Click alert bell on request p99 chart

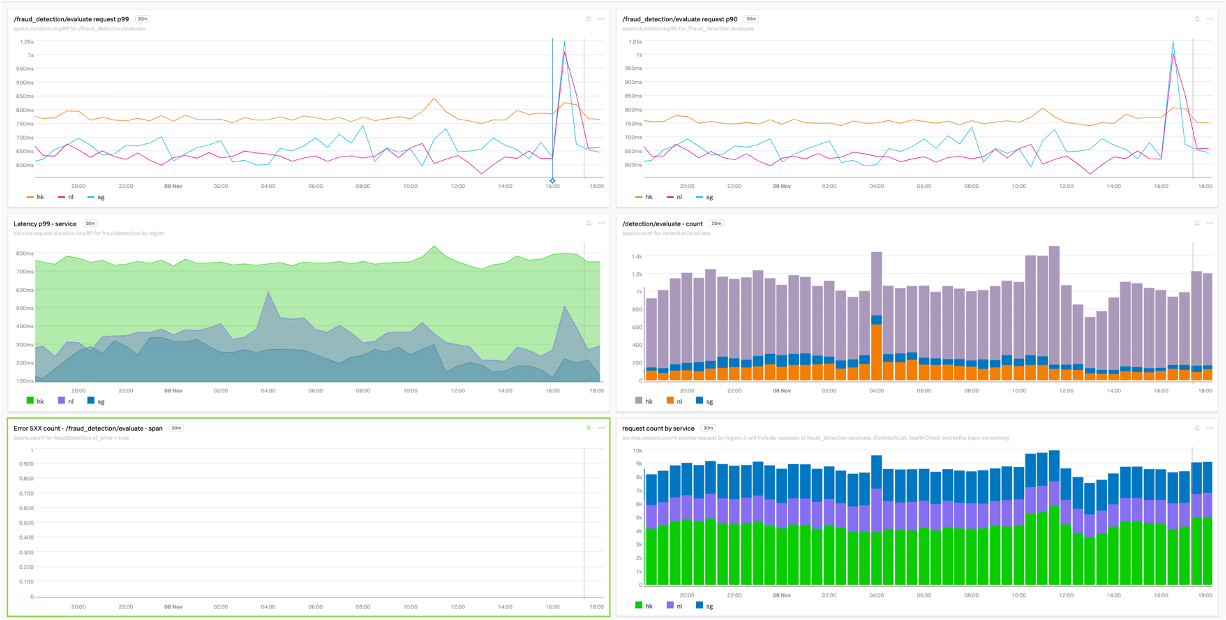pyautogui.click(x=588, y=18)
